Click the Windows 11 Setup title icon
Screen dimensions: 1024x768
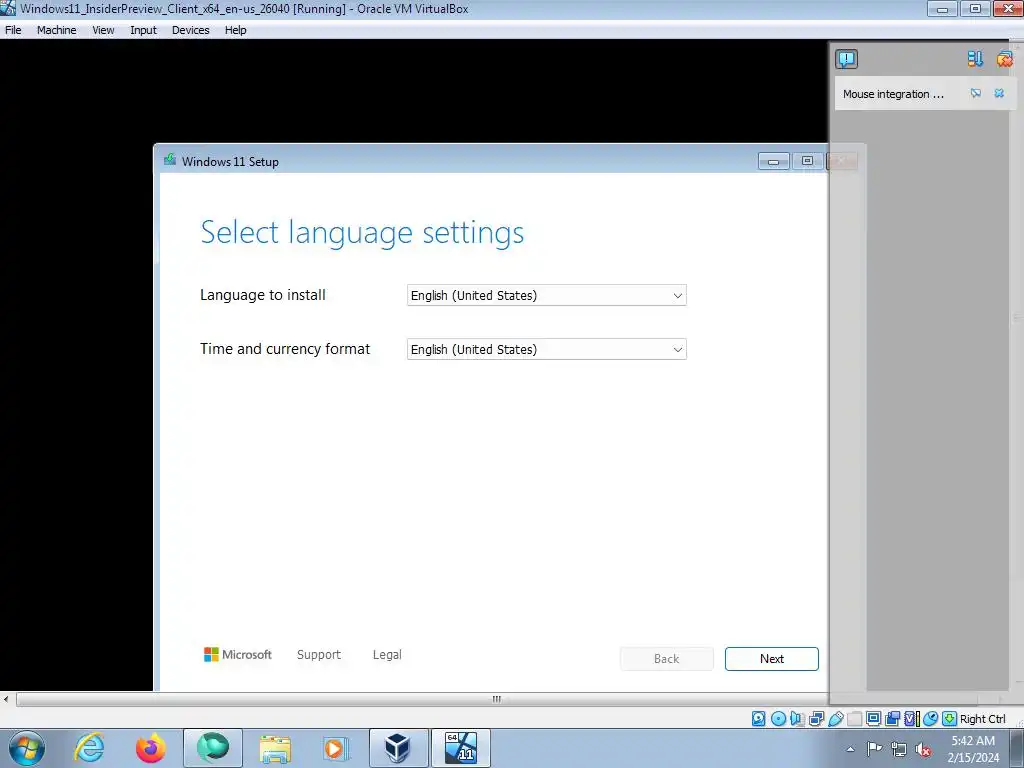click(x=170, y=160)
